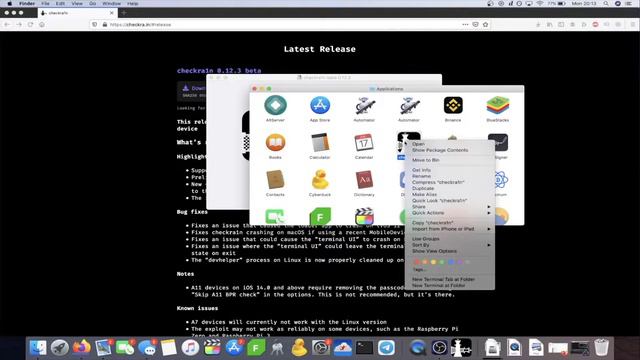Select the Calendar app icon
Image resolution: width=640 pixels, height=360 pixels.
[x=364, y=142]
